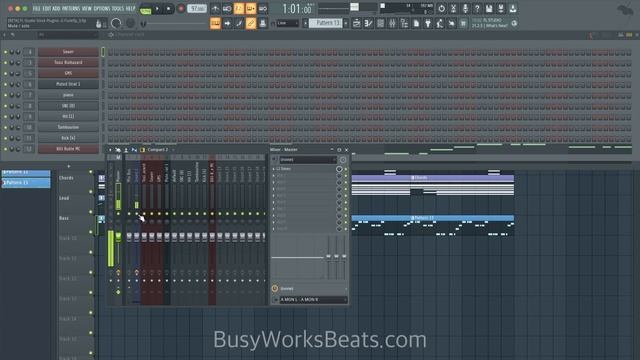Open the FL STUDIO What's New news panel

pyautogui.click(x=490, y=23)
